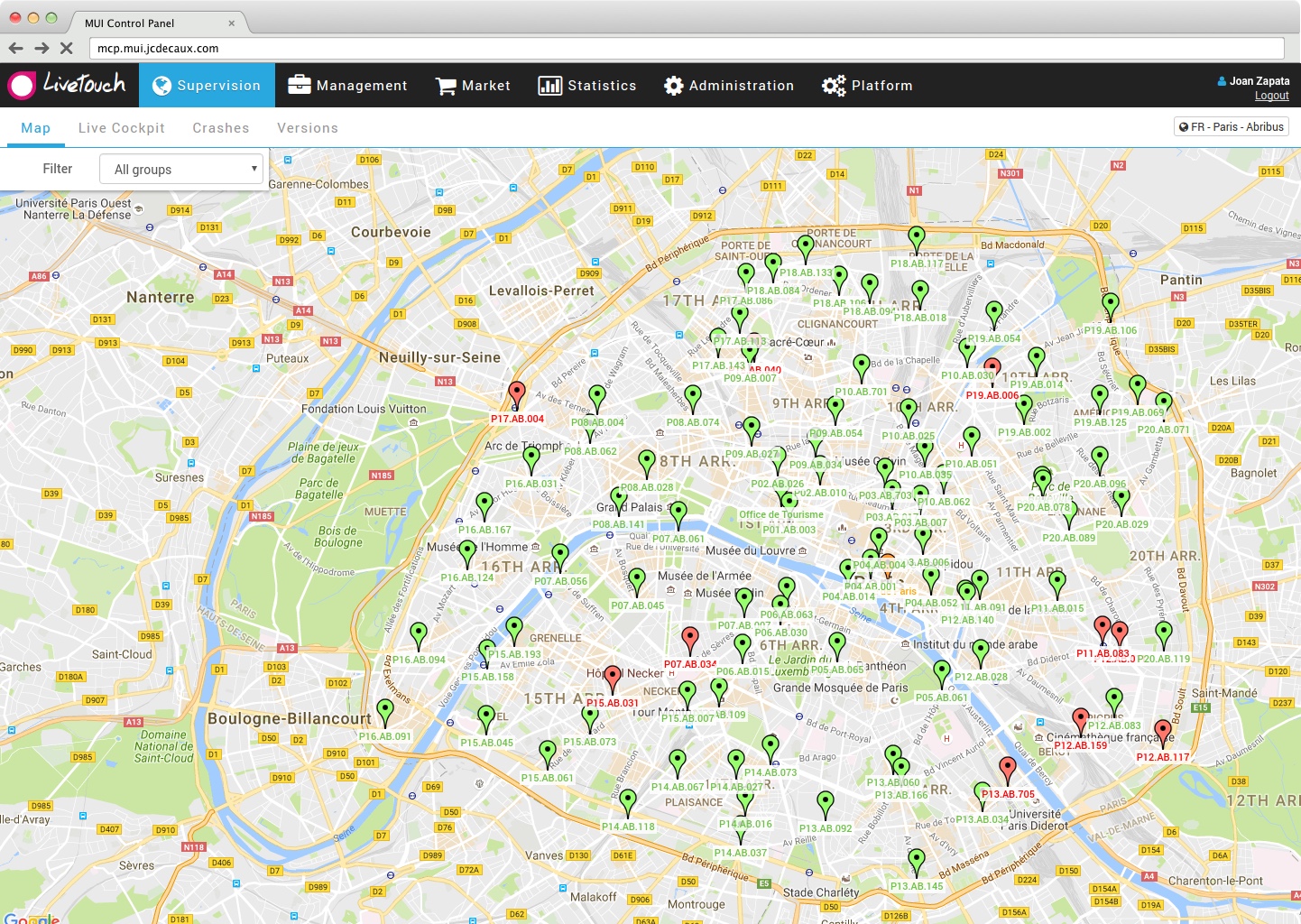
Task: Select the green marker P12.AB.028
Action: [x=981, y=653]
